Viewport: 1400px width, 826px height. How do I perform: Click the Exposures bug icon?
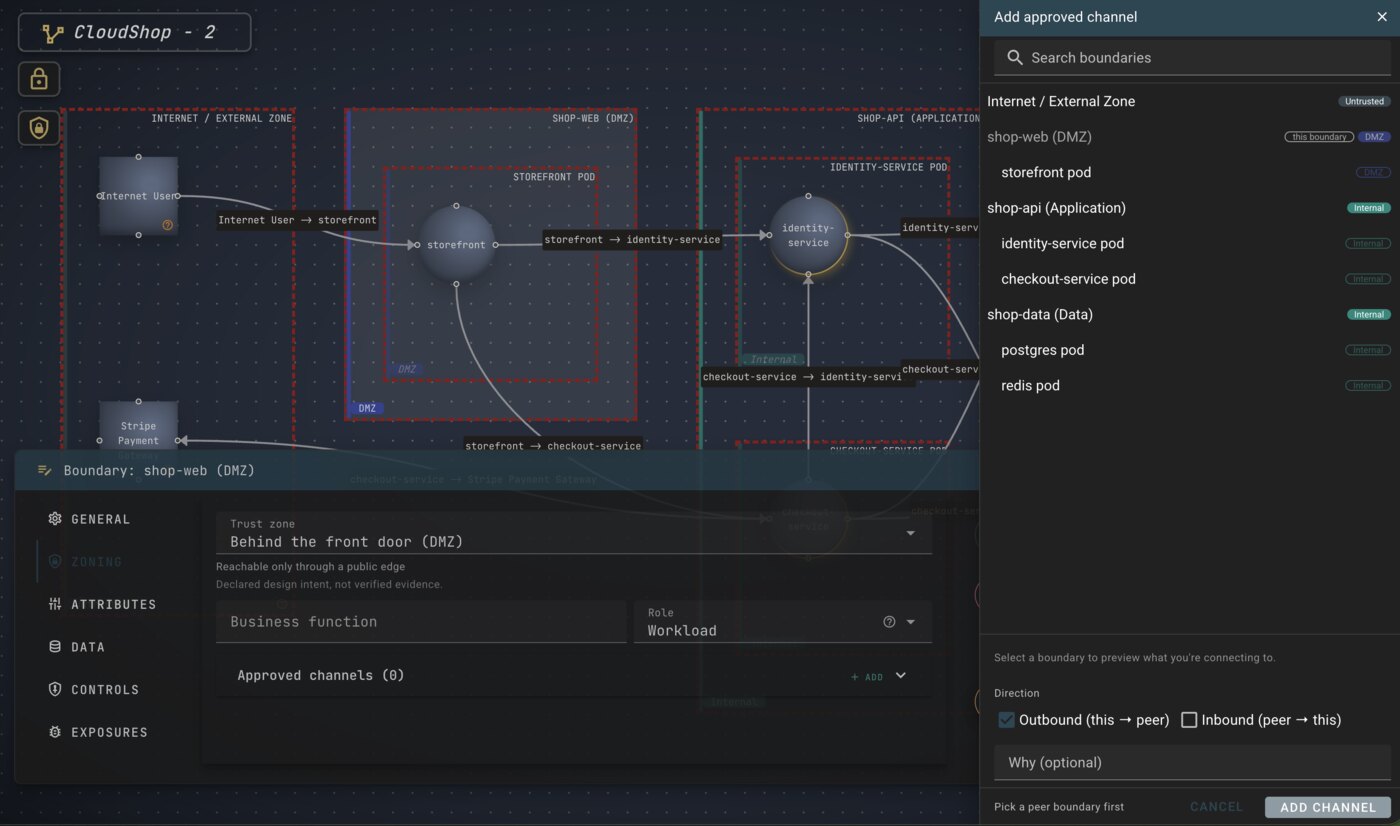tap(55, 732)
